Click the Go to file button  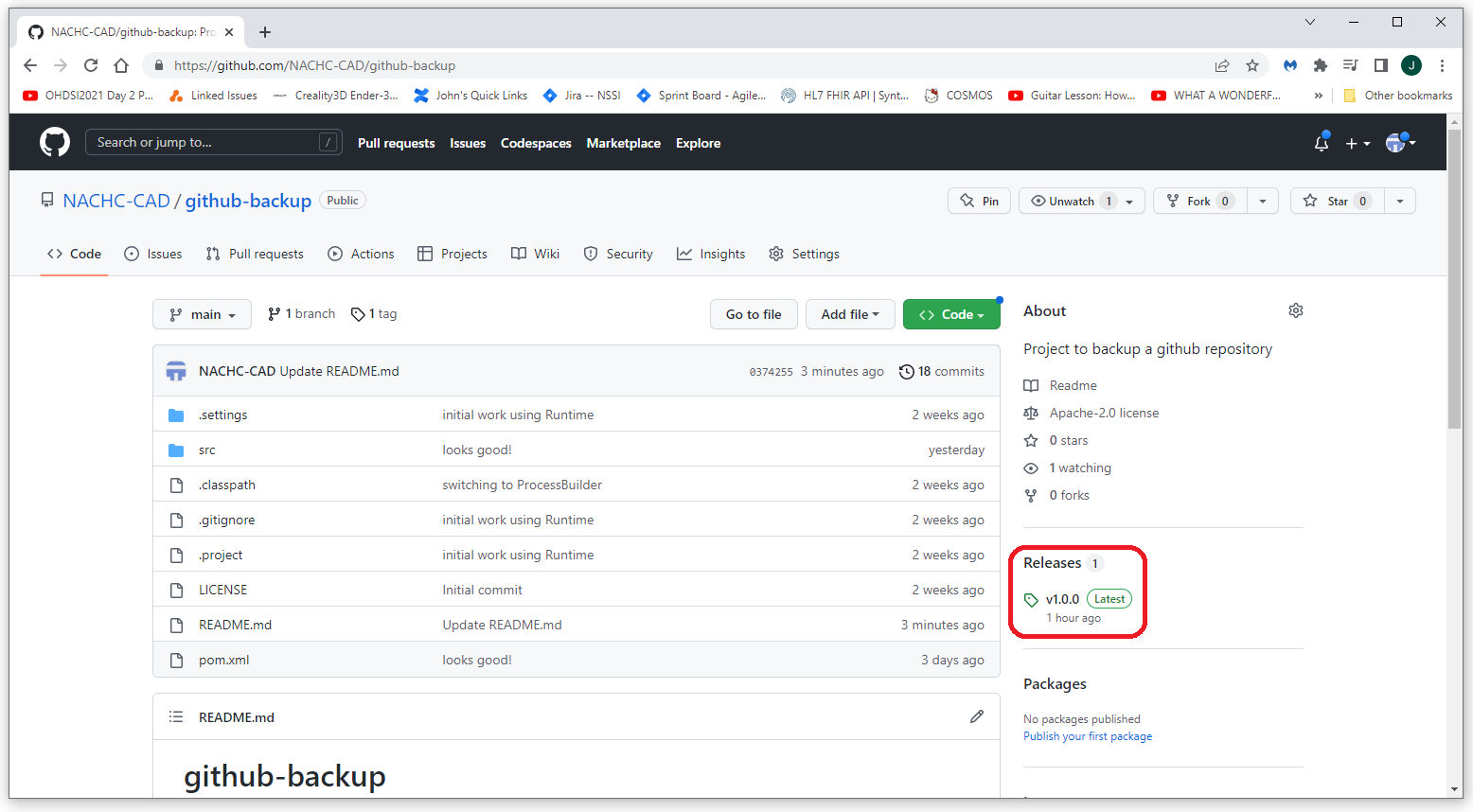click(x=754, y=314)
